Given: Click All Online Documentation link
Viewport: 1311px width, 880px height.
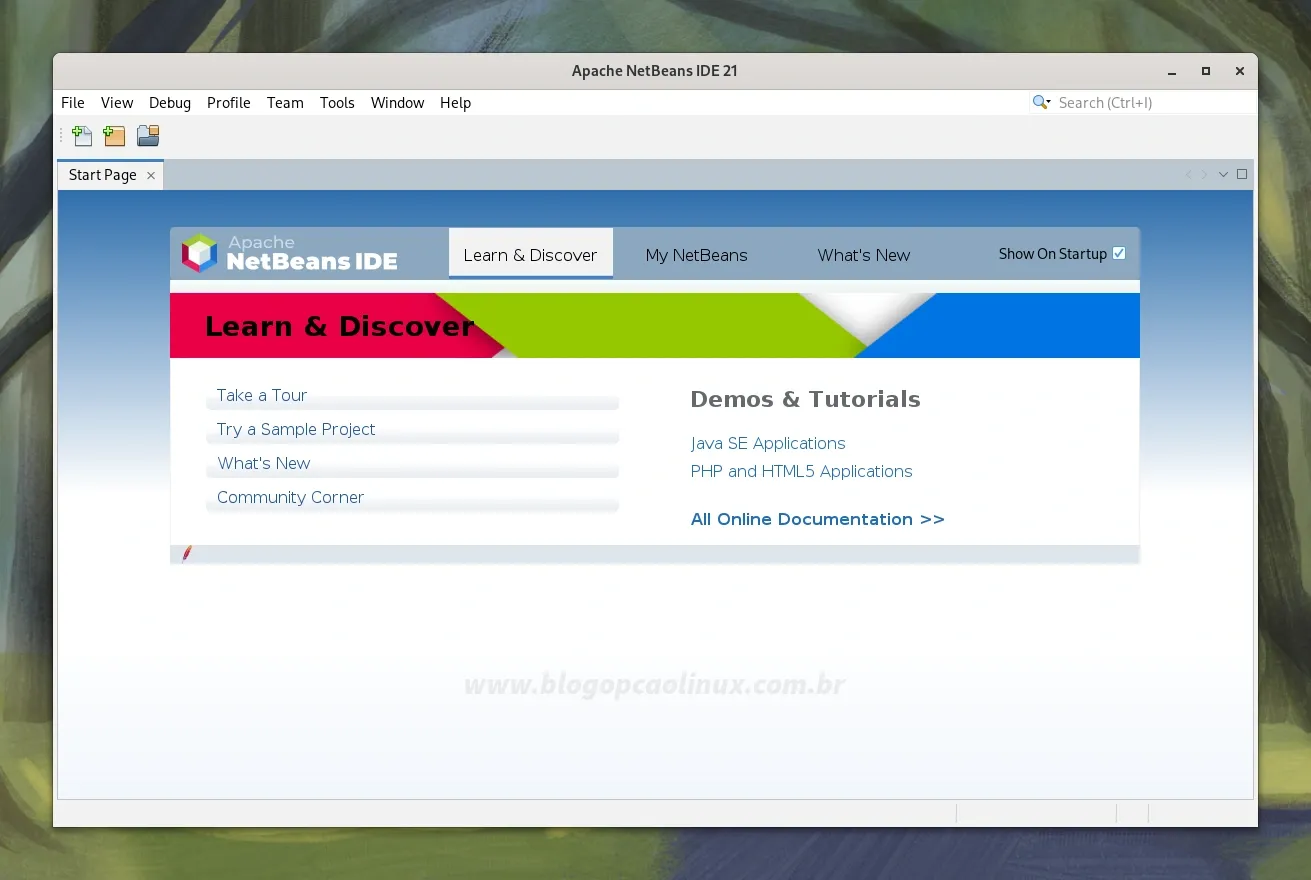Looking at the screenshot, I should tap(818, 519).
